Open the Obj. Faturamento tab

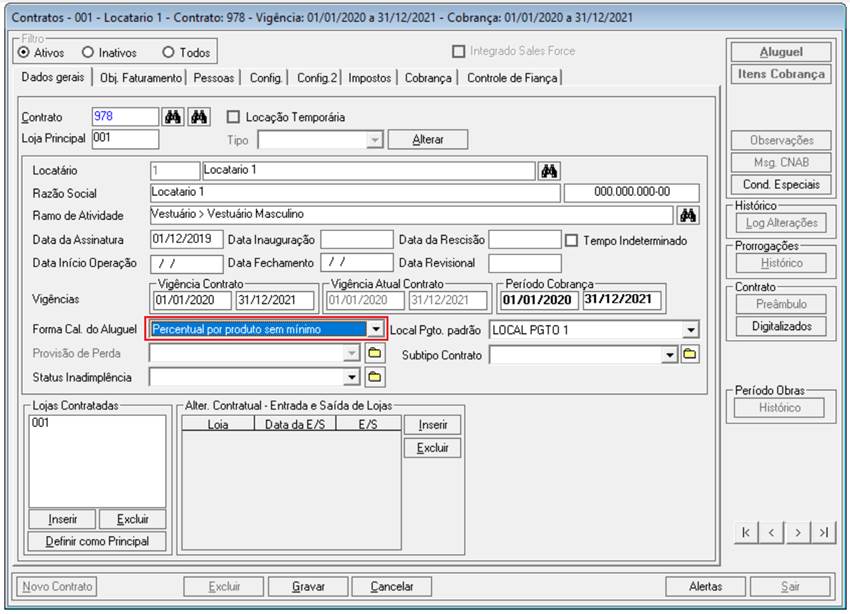pos(140,78)
